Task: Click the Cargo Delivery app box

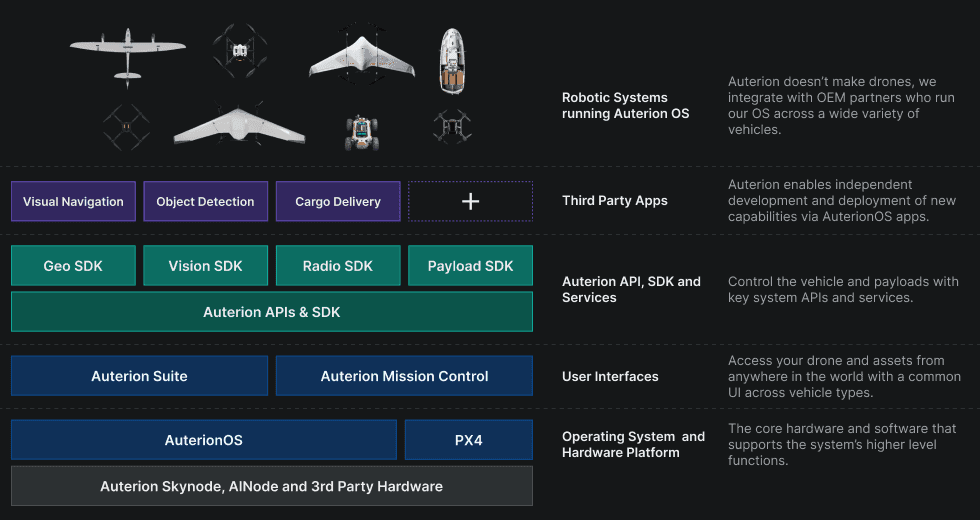Action: 338,201
